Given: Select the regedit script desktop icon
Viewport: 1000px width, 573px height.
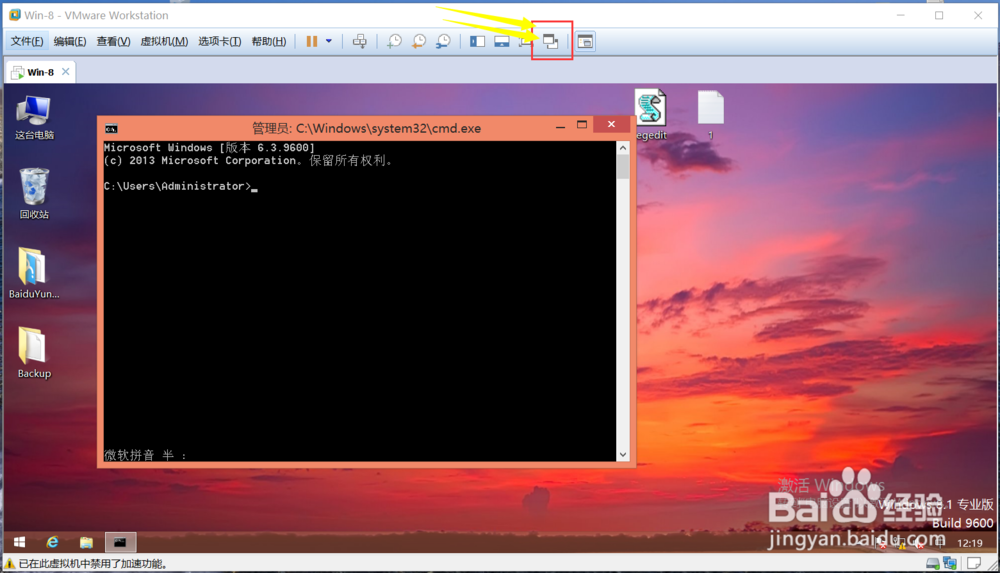Looking at the screenshot, I should 651,115.
